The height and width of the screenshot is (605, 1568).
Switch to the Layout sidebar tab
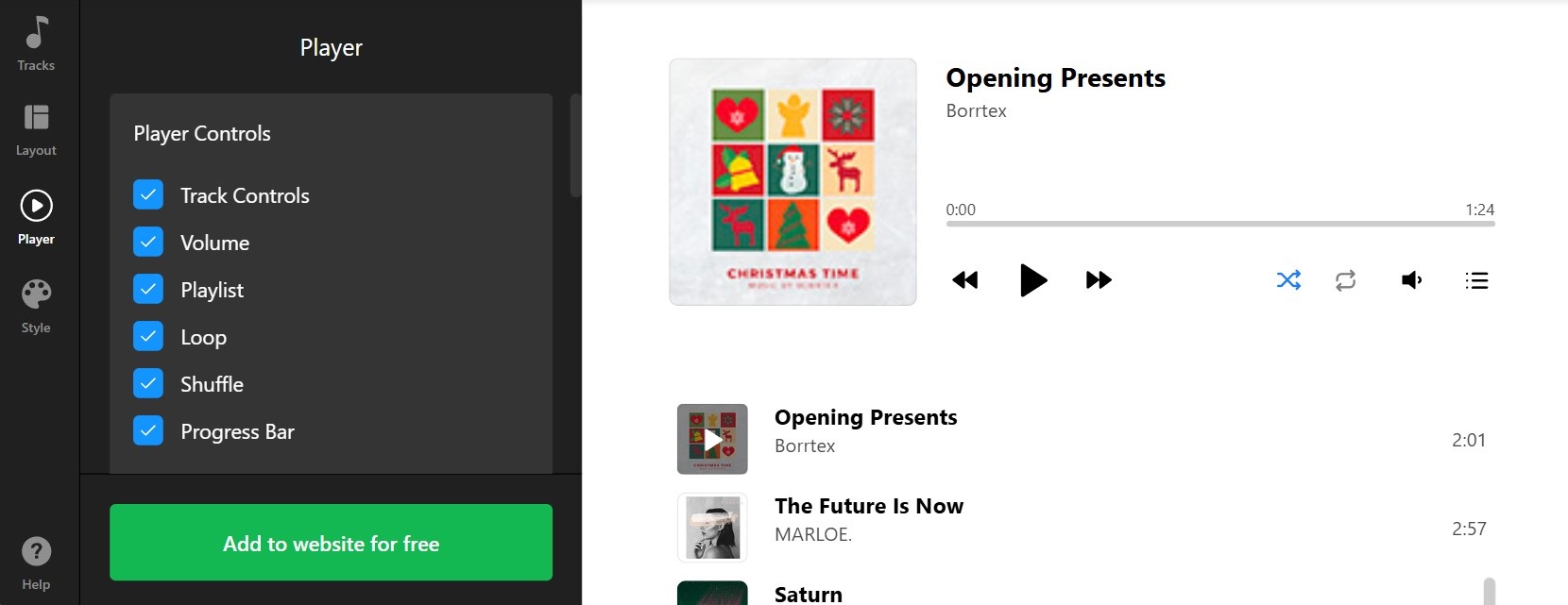pyautogui.click(x=36, y=129)
